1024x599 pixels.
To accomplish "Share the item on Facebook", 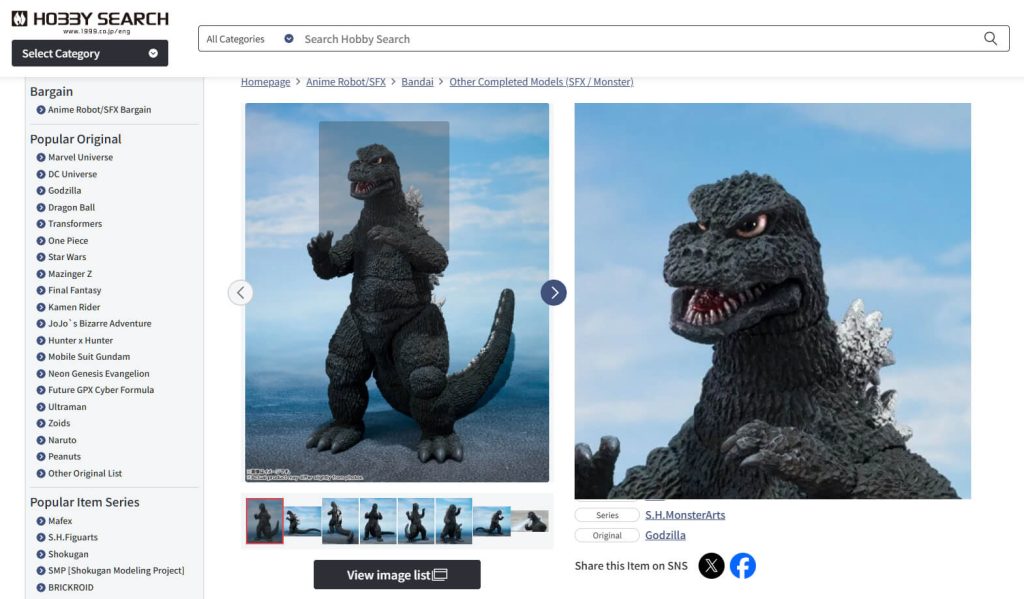I will coord(743,565).
